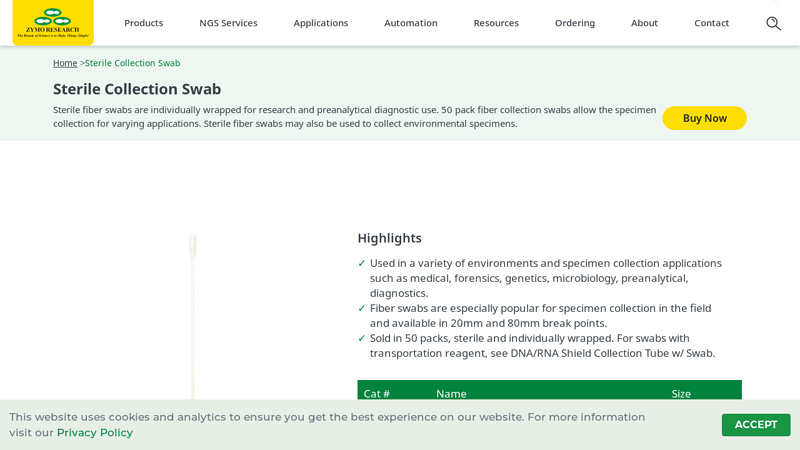Open the Privacy Policy link
This screenshot has width=800, height=450.
[95, 433]
